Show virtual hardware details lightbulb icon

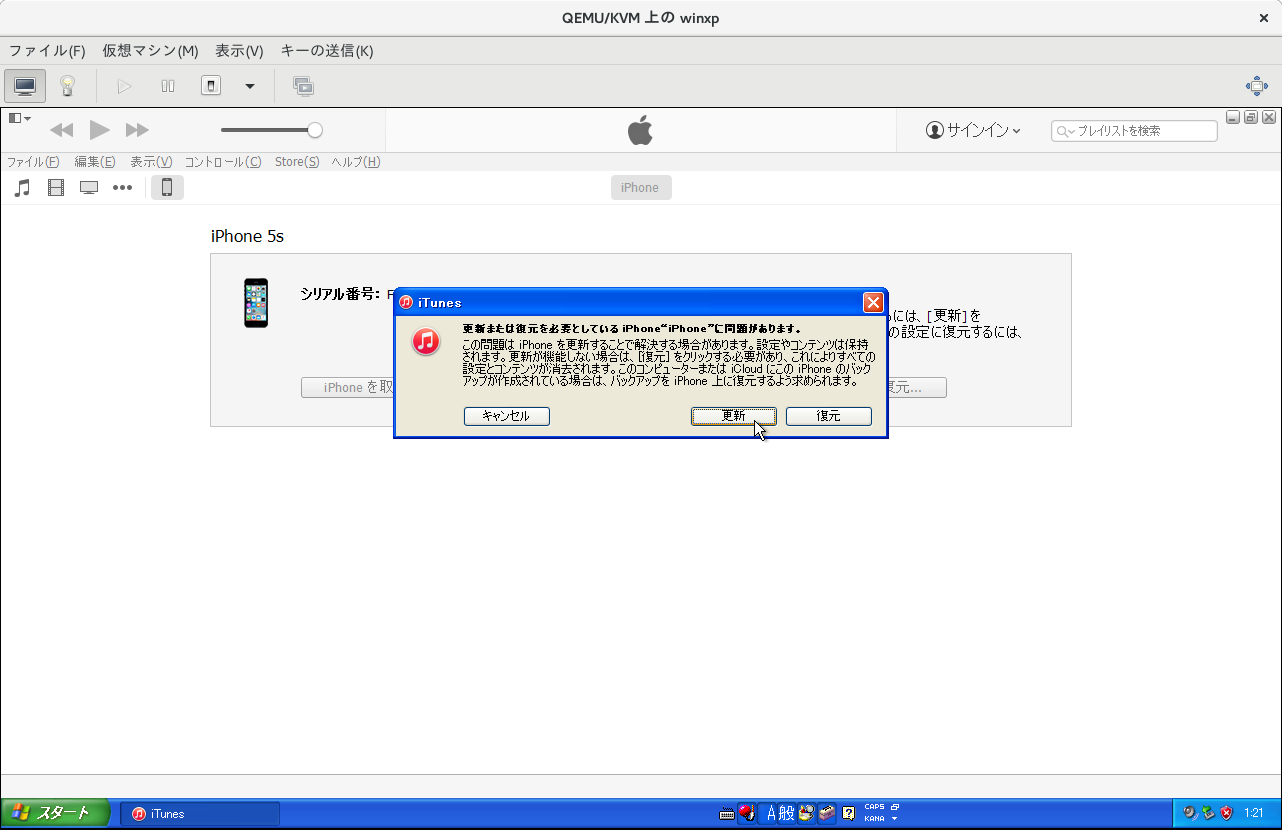[68, 86]
